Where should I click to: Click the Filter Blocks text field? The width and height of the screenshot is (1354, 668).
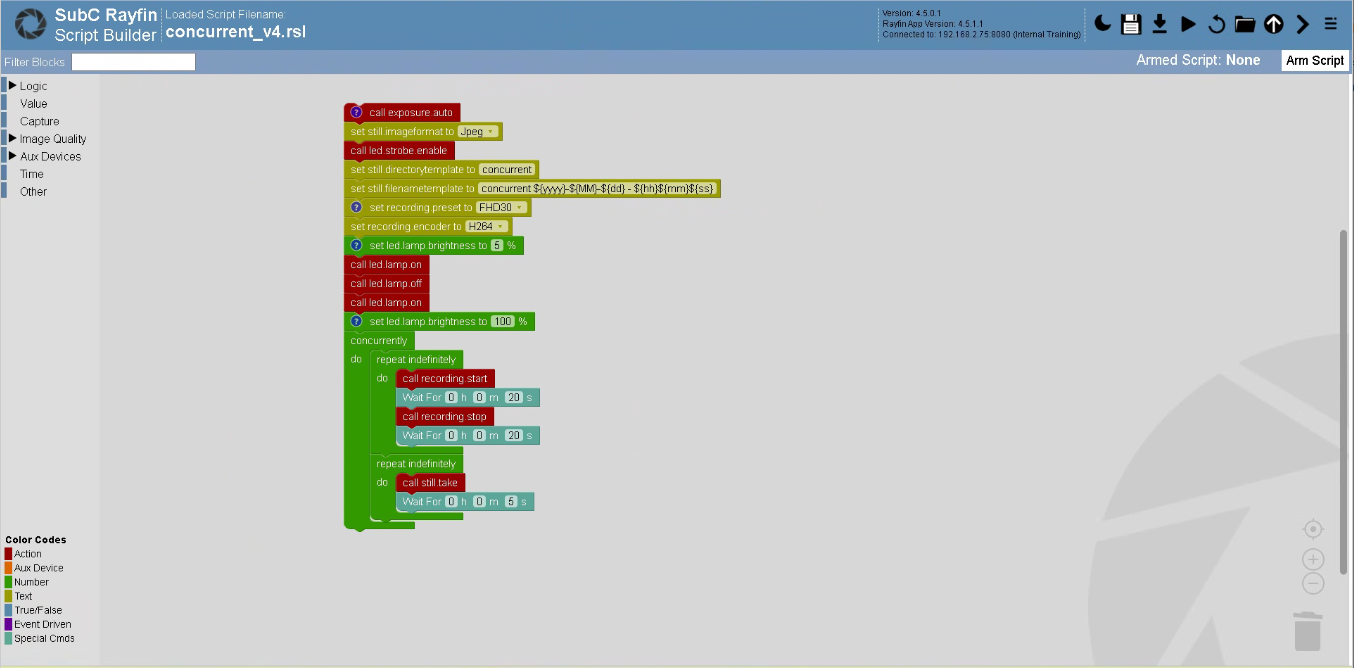[x=133, y=62]
